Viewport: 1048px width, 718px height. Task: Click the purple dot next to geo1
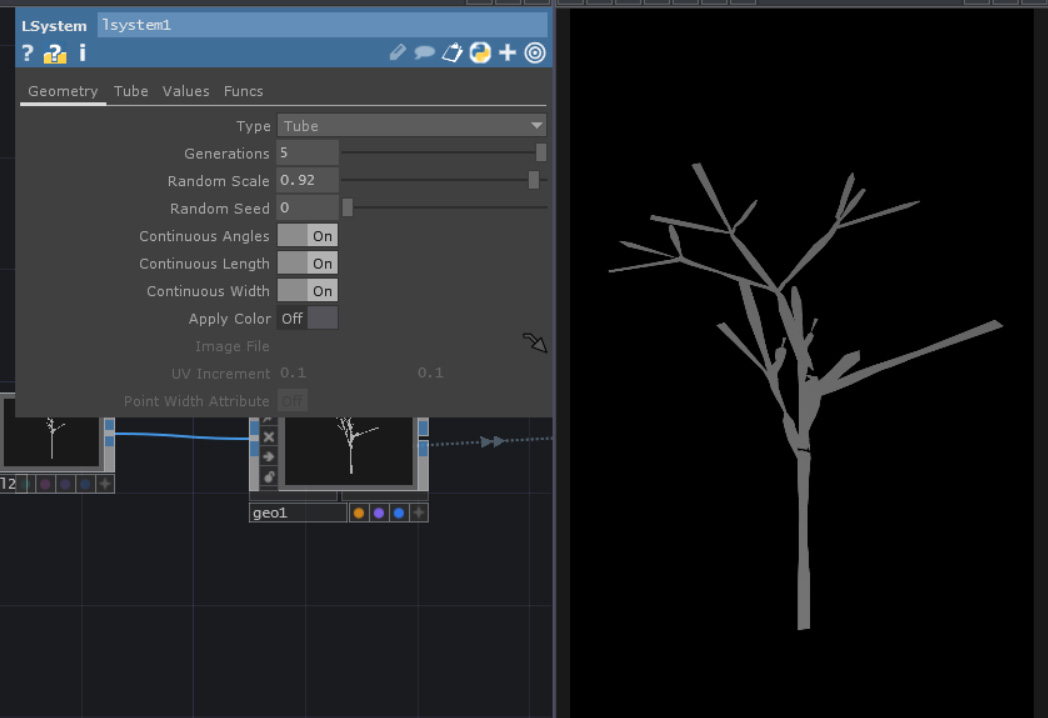coord(379,513)
